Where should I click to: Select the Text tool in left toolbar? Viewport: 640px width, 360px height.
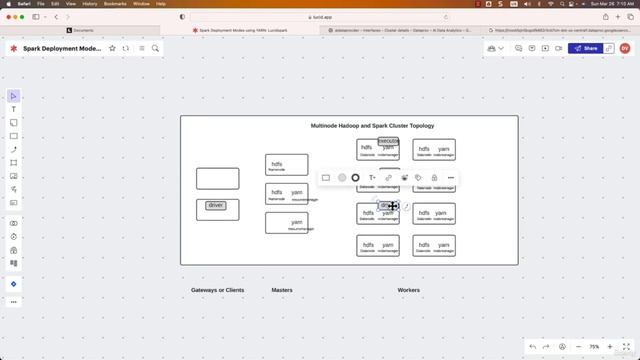[x=13, y=109]
